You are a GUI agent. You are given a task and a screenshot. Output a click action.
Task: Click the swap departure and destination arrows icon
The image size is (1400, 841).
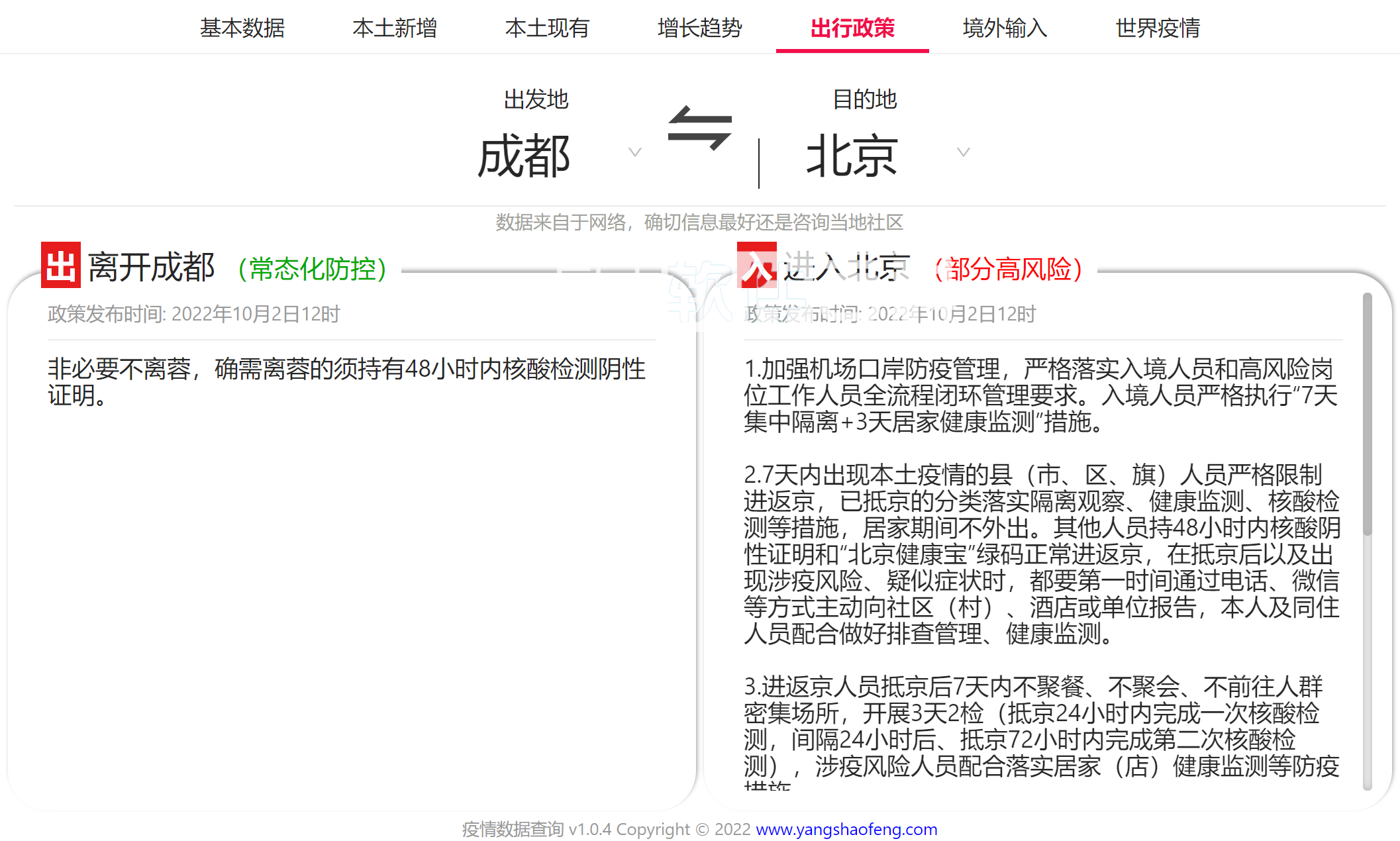pyautogui.click(x=699, y=128)
